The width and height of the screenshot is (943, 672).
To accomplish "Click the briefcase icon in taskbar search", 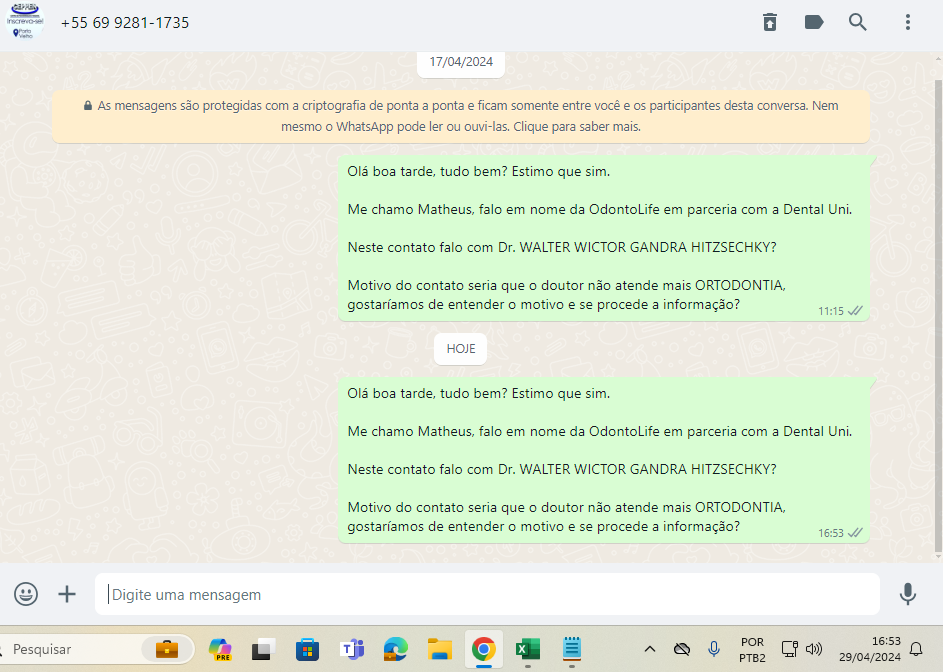I will tap(167, 649).
